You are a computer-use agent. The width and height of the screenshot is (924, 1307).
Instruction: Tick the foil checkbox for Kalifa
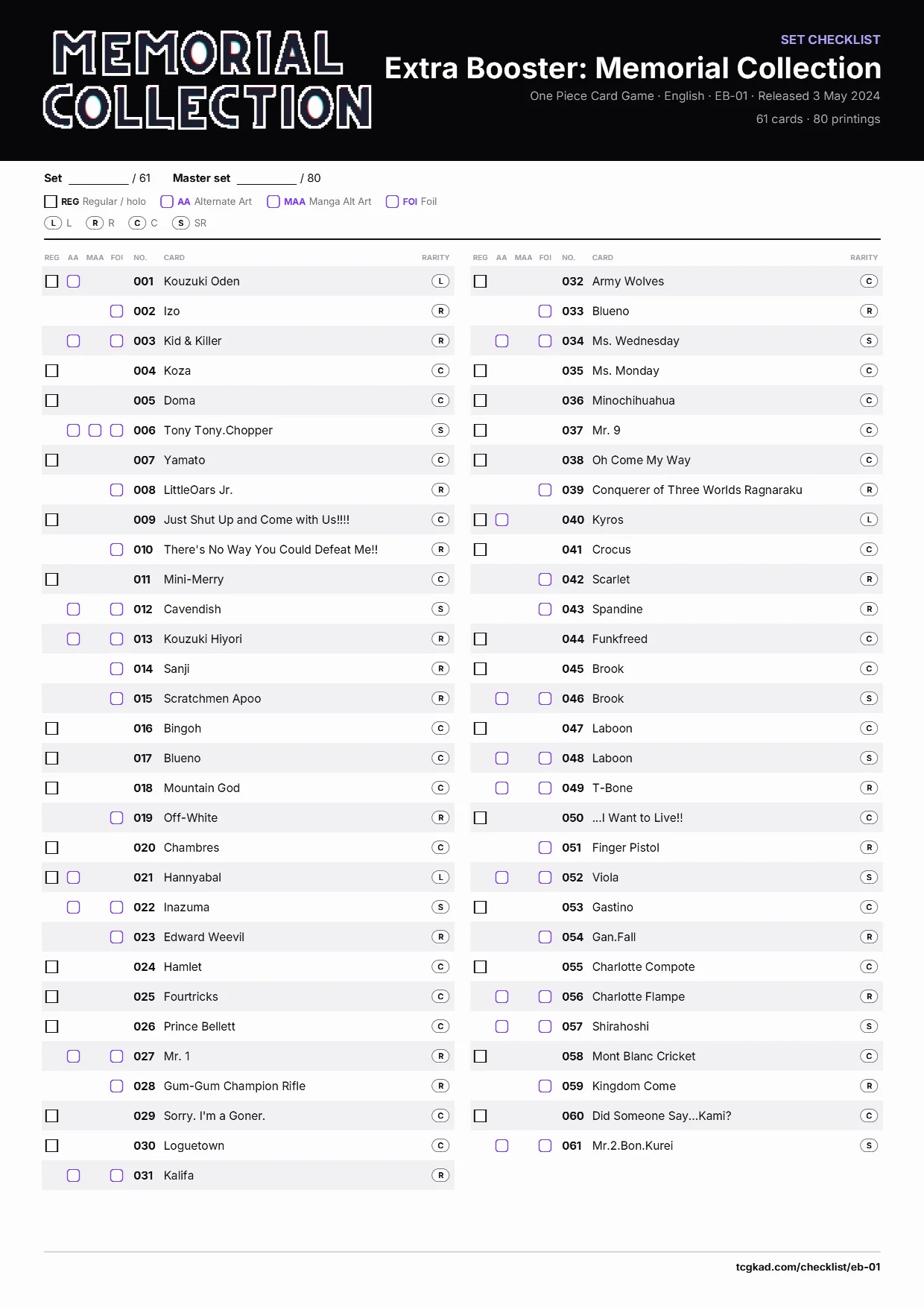click(x=117, y=1175)
